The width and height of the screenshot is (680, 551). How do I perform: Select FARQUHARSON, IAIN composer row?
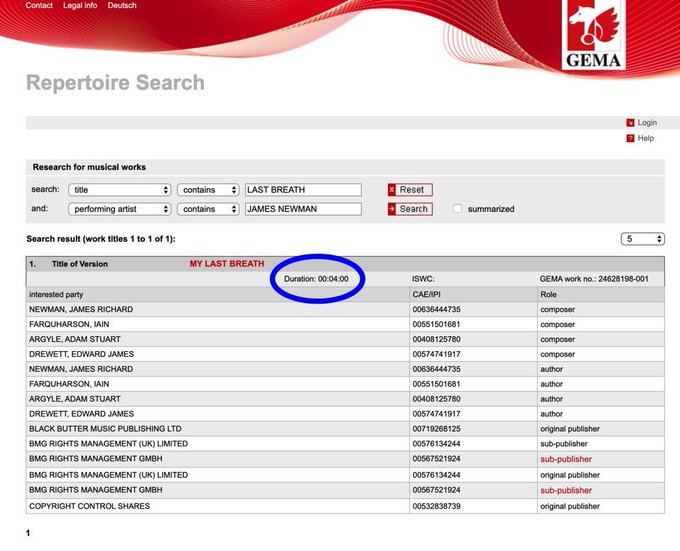coord(345,324)
